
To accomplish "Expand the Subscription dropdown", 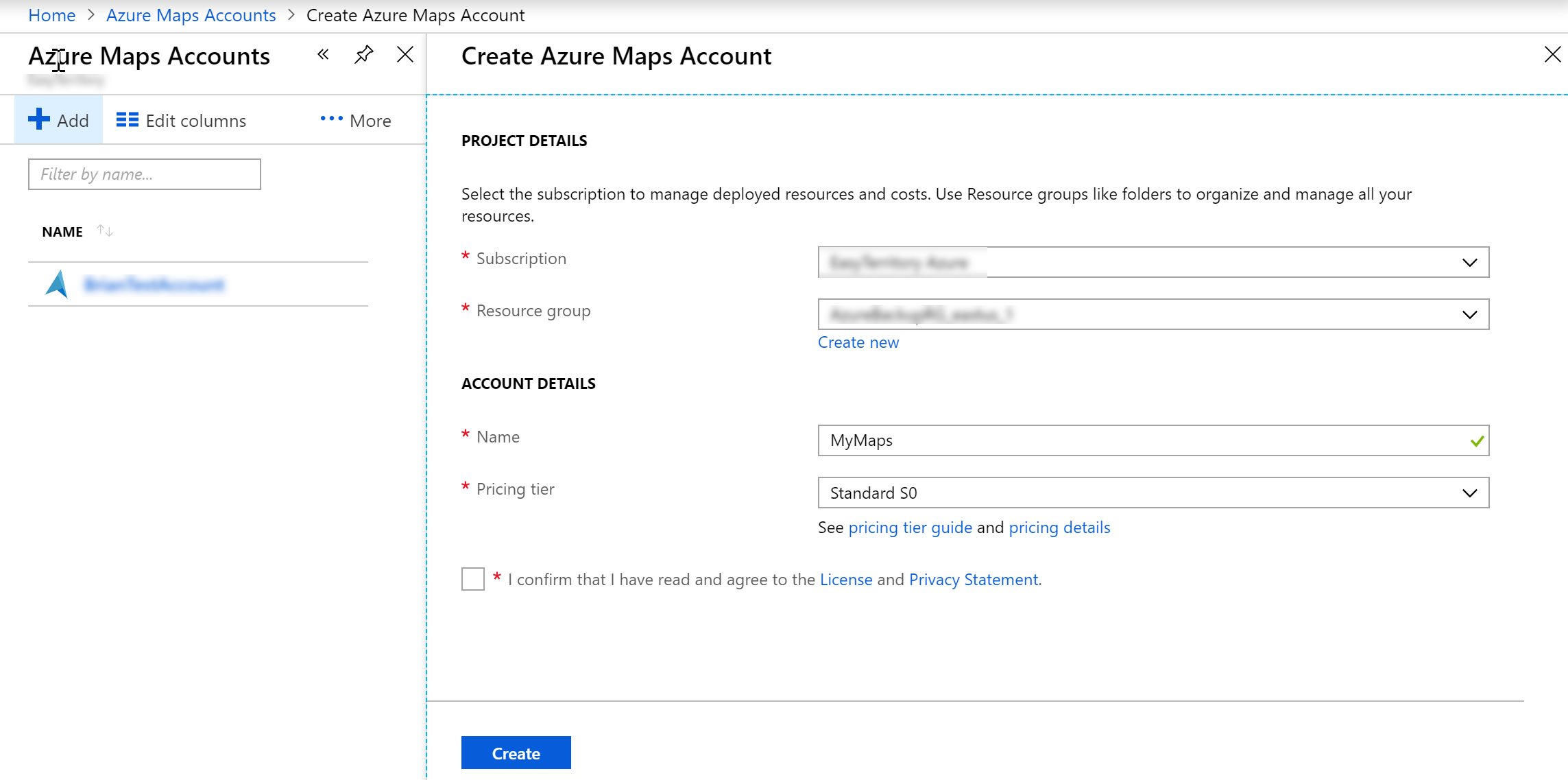I will click(x=1153, y=262).
